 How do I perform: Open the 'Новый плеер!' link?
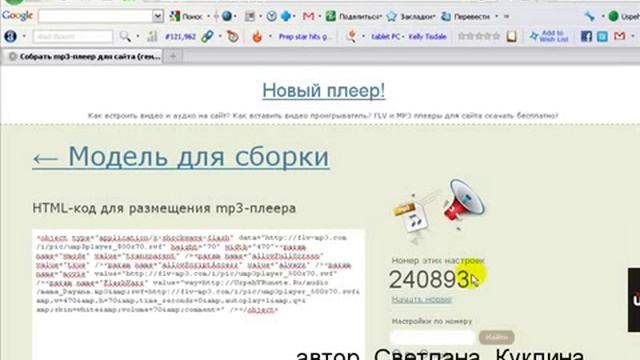(x=324, y=90)
